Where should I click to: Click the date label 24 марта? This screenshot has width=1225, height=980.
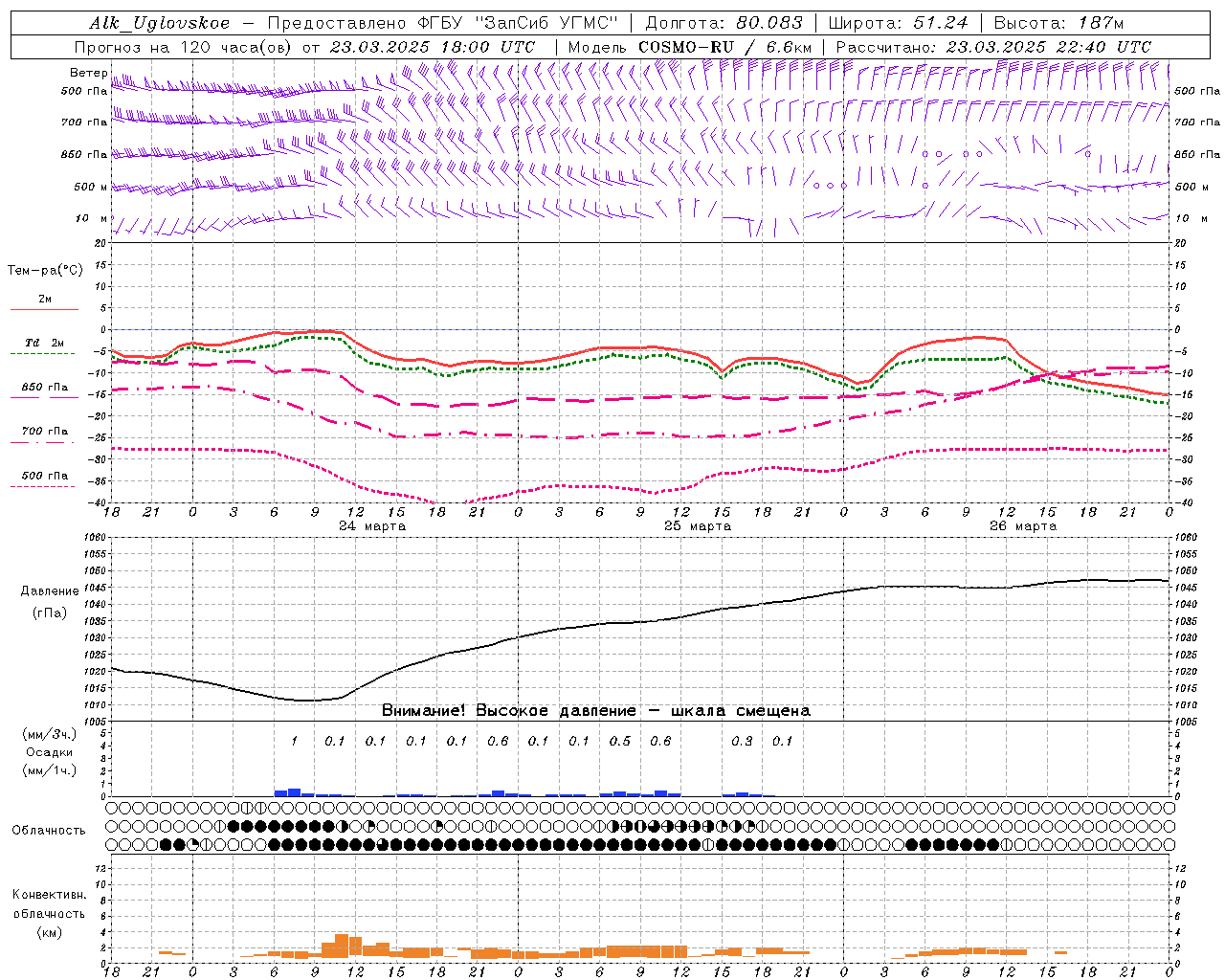(372, 526)
